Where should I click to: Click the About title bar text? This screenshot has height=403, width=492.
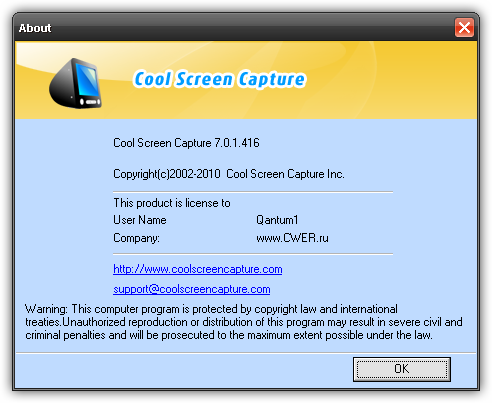(x=35, y=28)
